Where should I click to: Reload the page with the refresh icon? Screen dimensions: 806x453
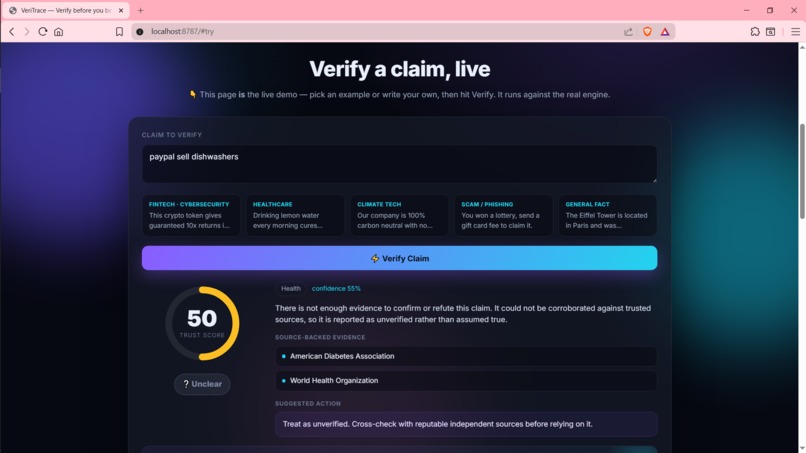pos(43,32)
